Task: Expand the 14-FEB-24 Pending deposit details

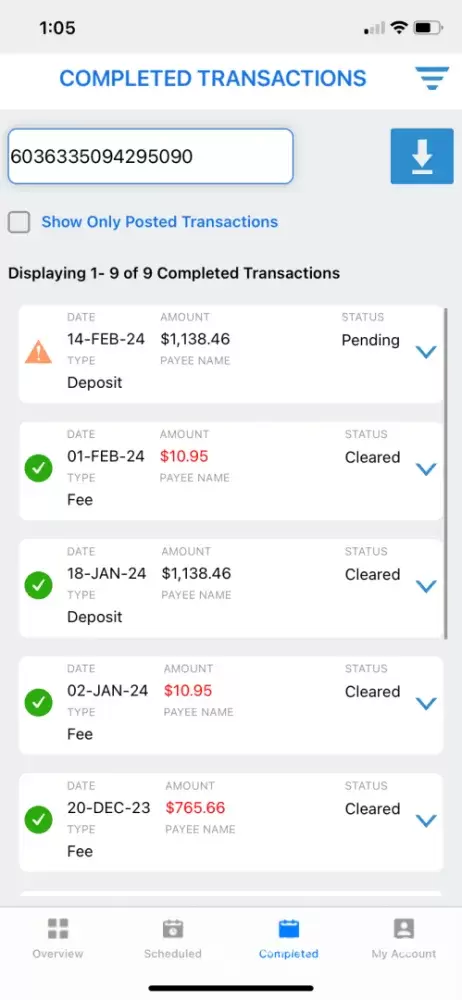Action: pos(426,352)
